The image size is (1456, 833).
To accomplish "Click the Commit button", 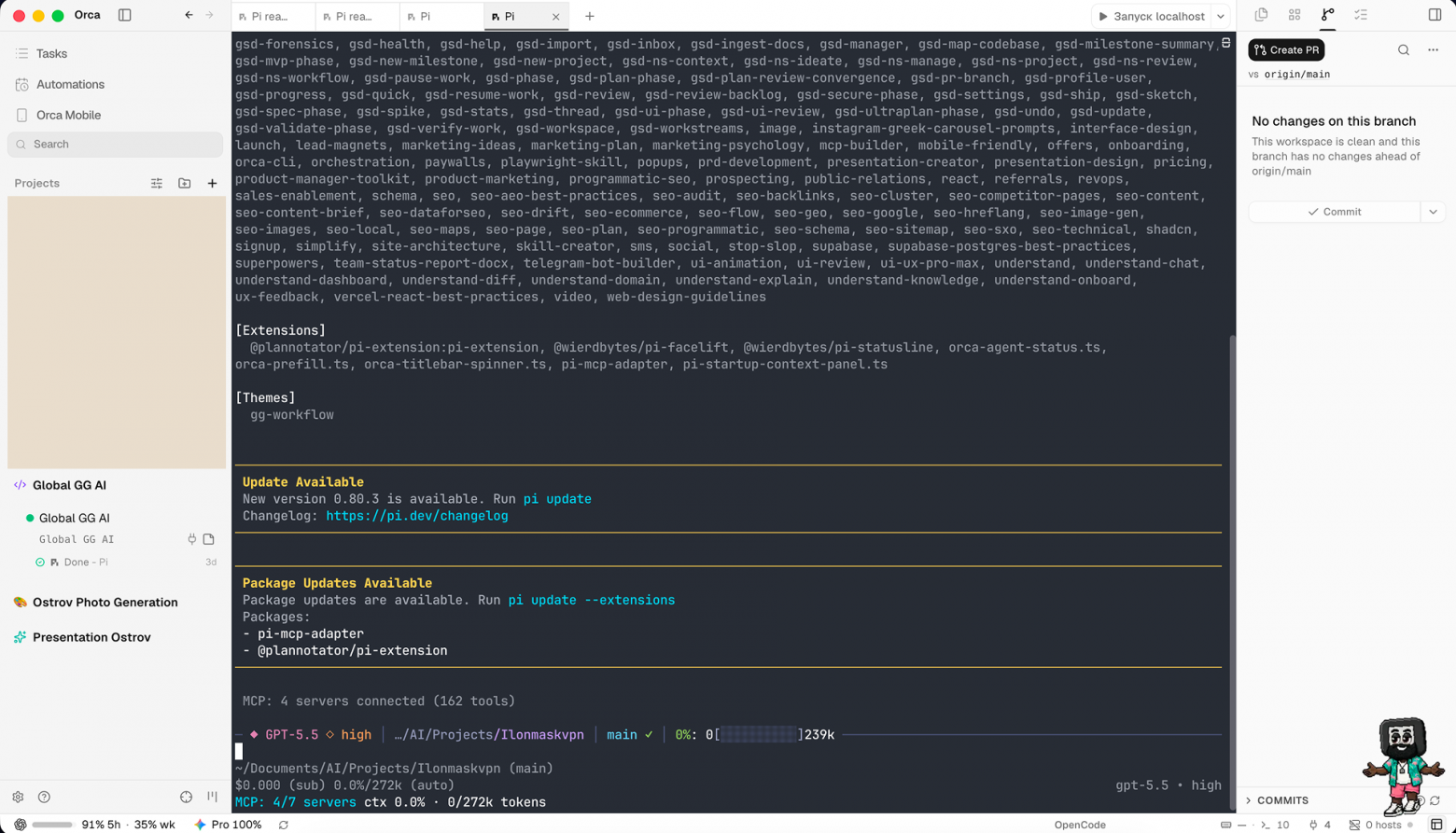I will coord(1335,212).
